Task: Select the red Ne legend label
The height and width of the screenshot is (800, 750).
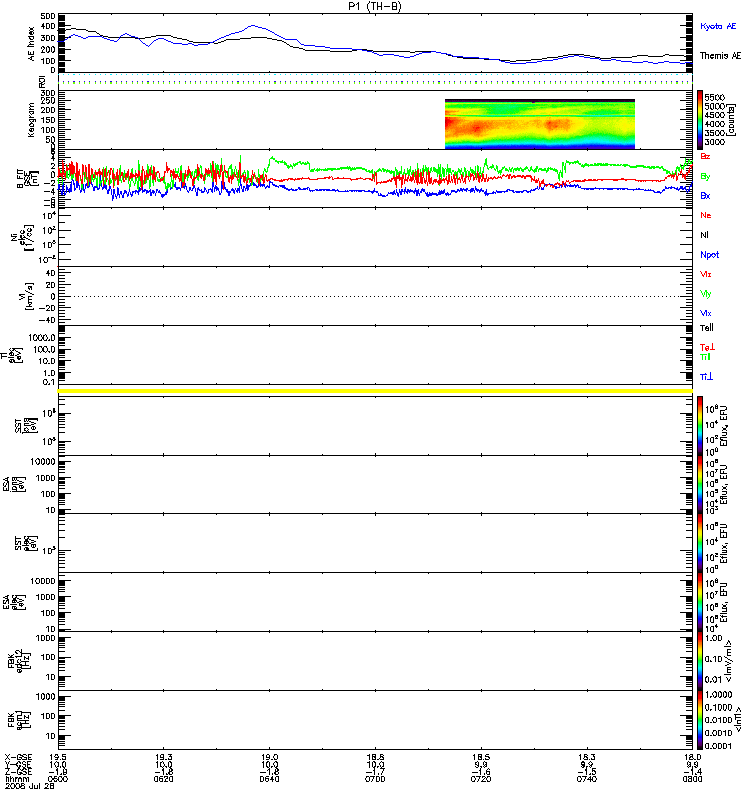Action: point(706,215)
